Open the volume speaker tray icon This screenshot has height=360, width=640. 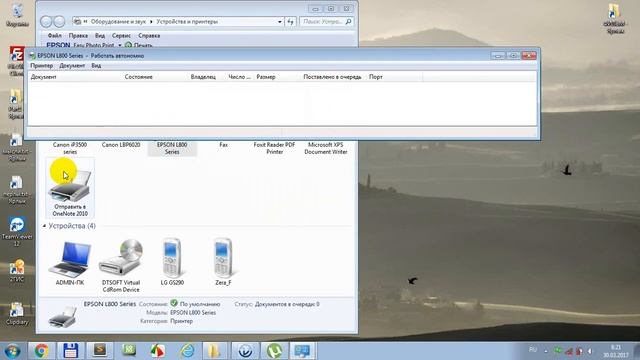[x=590, y=351]
